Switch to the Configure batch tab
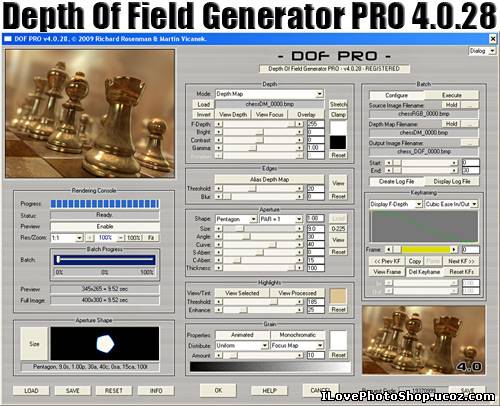The width and height of the screenshot is (500, 406). coord(396,95)
